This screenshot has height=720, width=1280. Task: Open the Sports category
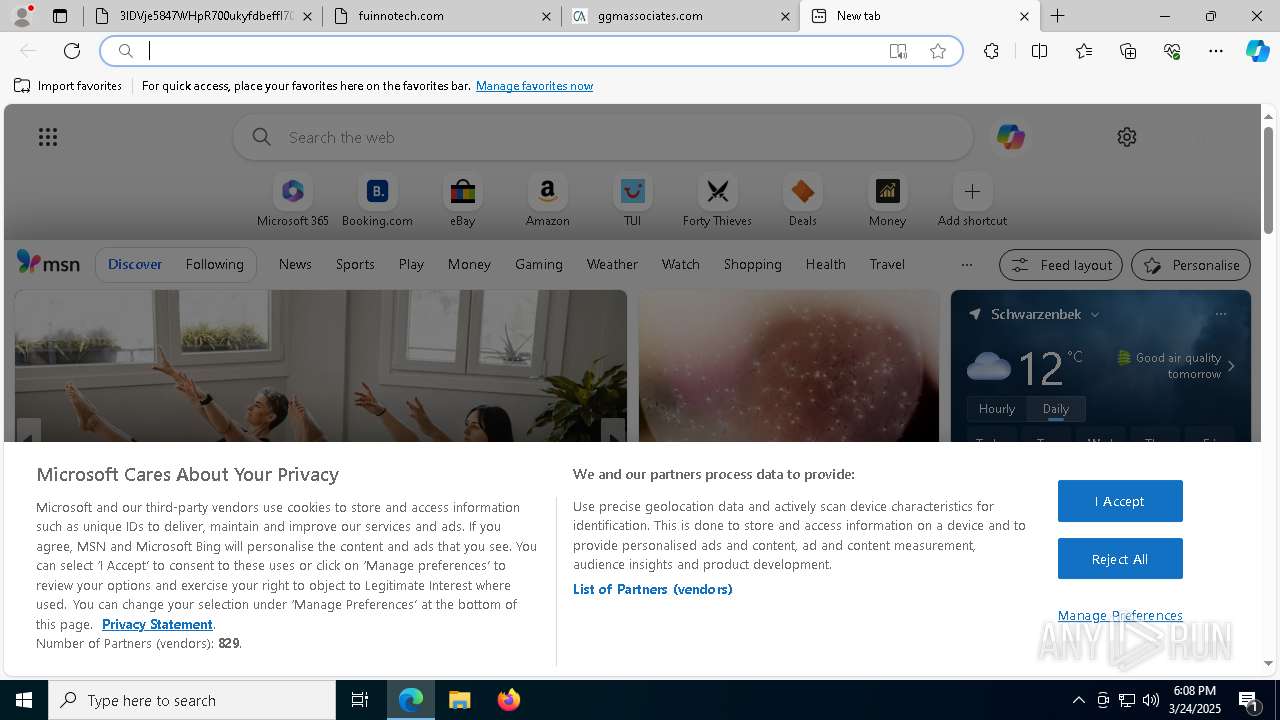pos(355,264)
